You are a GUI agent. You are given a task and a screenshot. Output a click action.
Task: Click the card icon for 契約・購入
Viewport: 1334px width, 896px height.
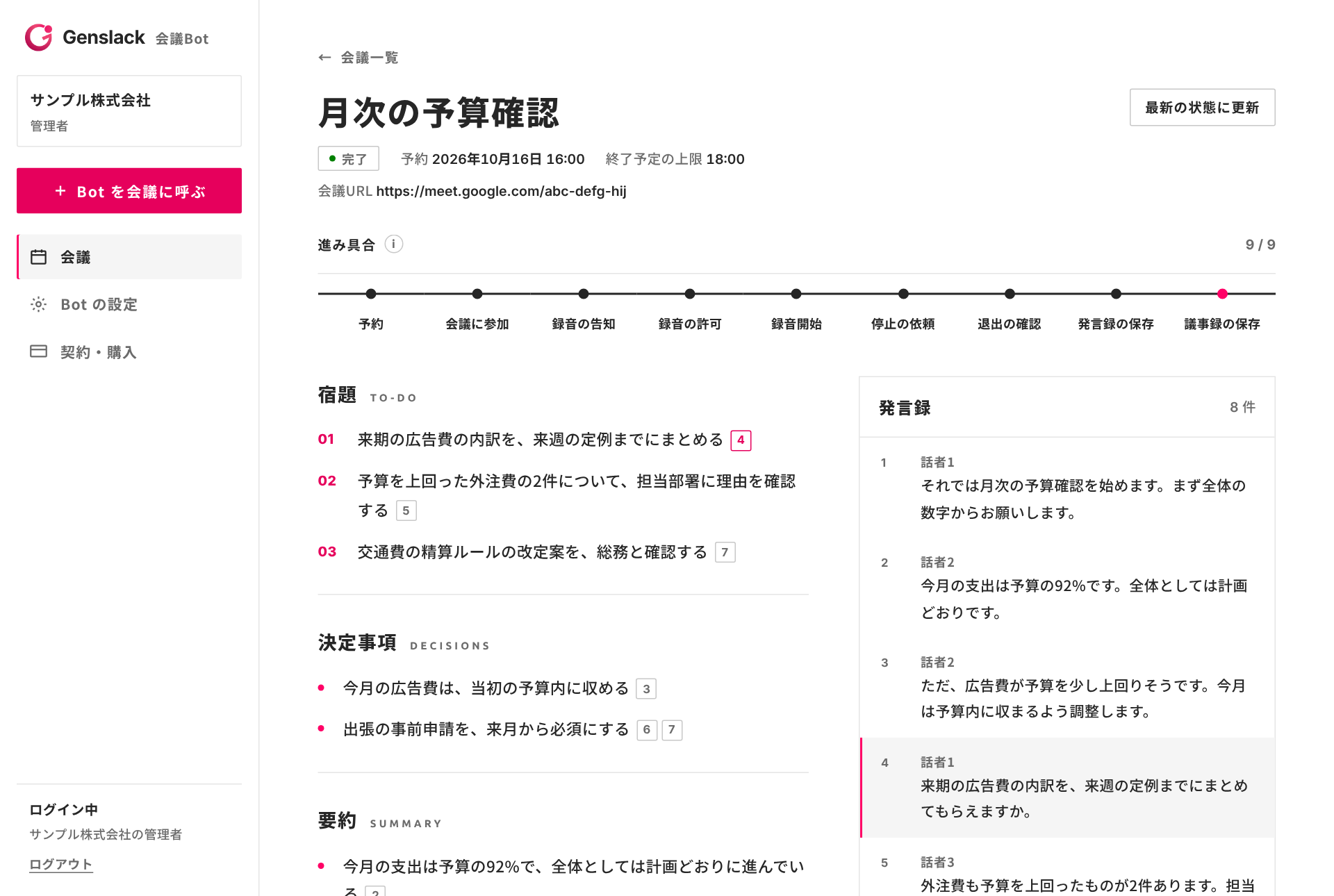pyautogui.click(x=39, y=351)
